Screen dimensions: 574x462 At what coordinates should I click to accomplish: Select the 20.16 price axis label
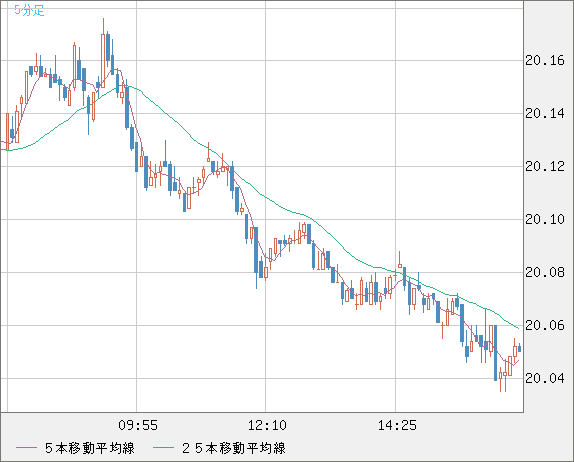pos(545,61)
